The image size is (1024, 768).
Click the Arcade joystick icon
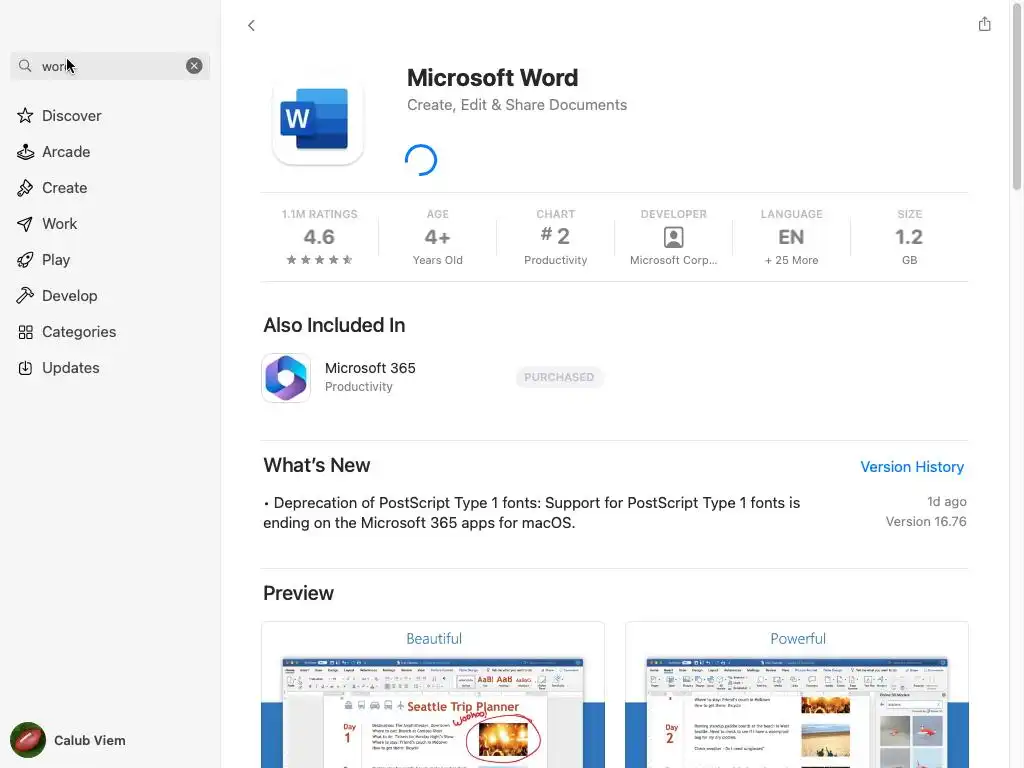pos(25,152)
